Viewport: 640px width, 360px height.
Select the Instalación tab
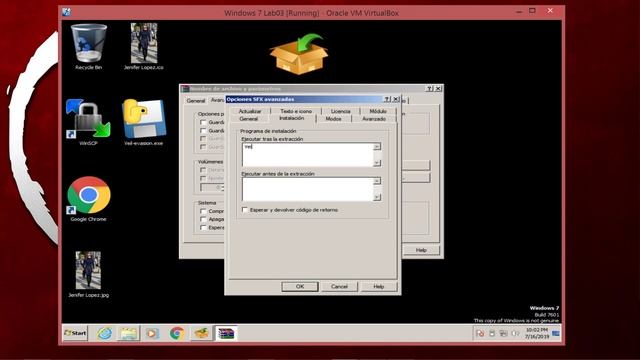(x=292, y=118)
